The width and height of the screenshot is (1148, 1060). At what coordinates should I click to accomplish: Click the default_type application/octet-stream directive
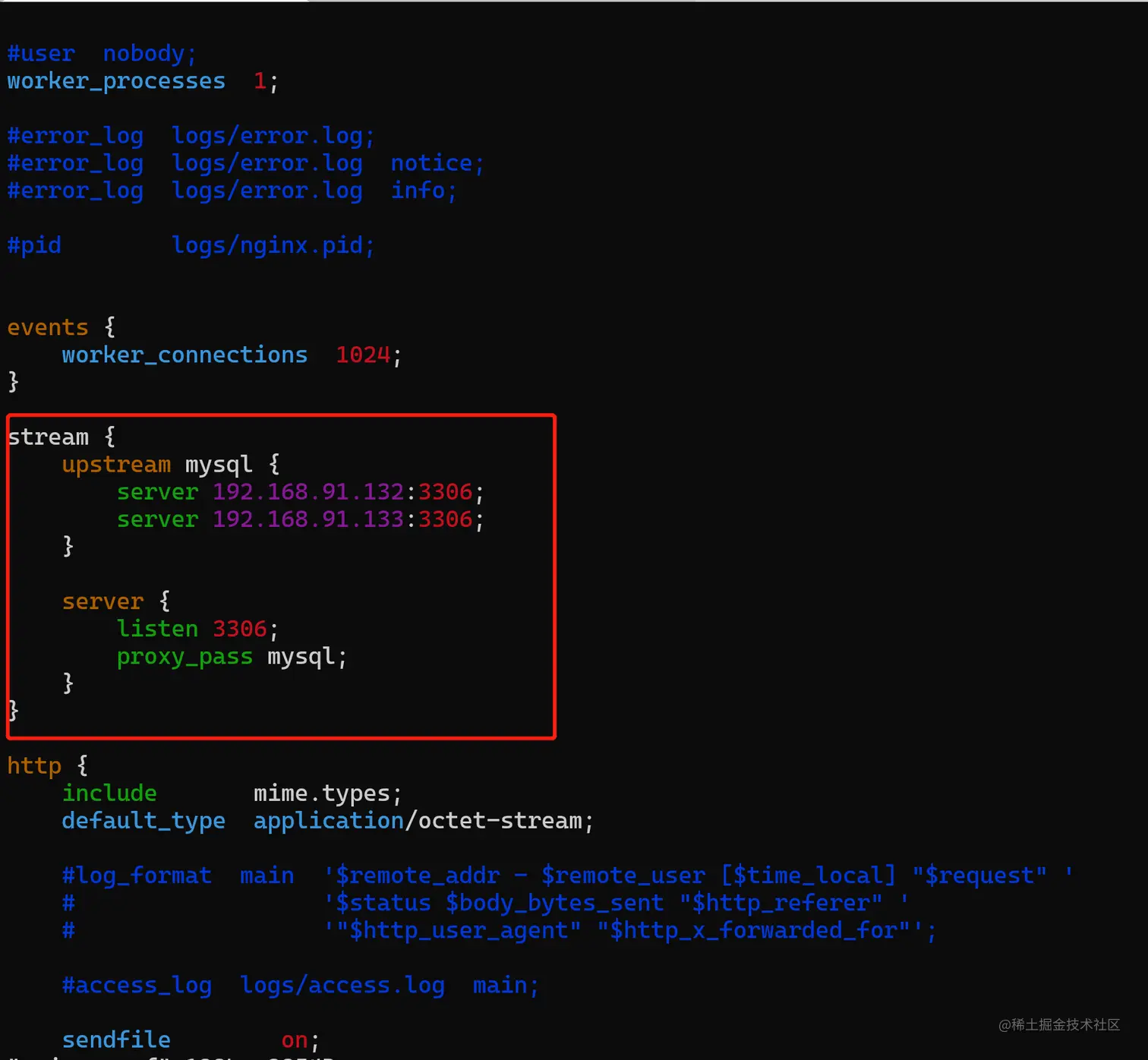326,820
